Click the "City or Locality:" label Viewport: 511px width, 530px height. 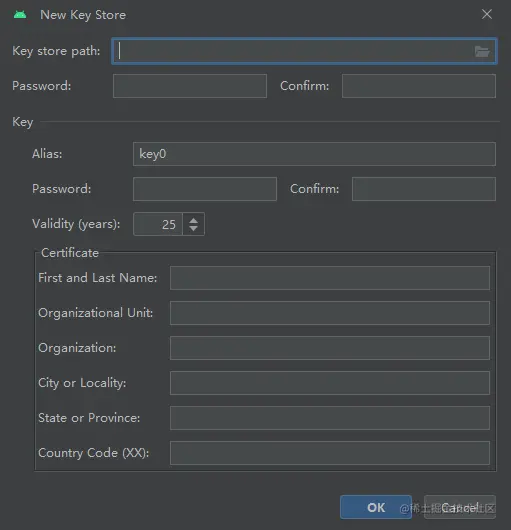coord(82,383)
